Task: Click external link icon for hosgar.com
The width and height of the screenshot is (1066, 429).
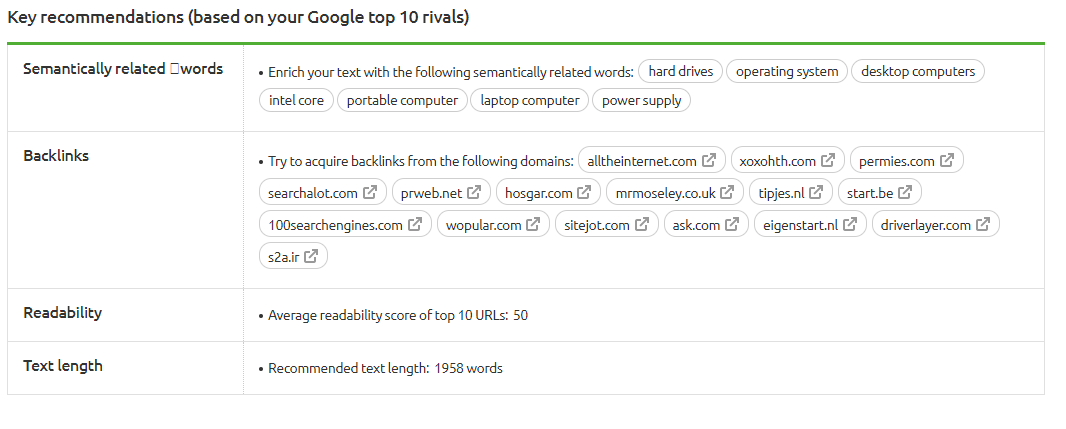Action: pyautogui.click(x=584, y=192)
